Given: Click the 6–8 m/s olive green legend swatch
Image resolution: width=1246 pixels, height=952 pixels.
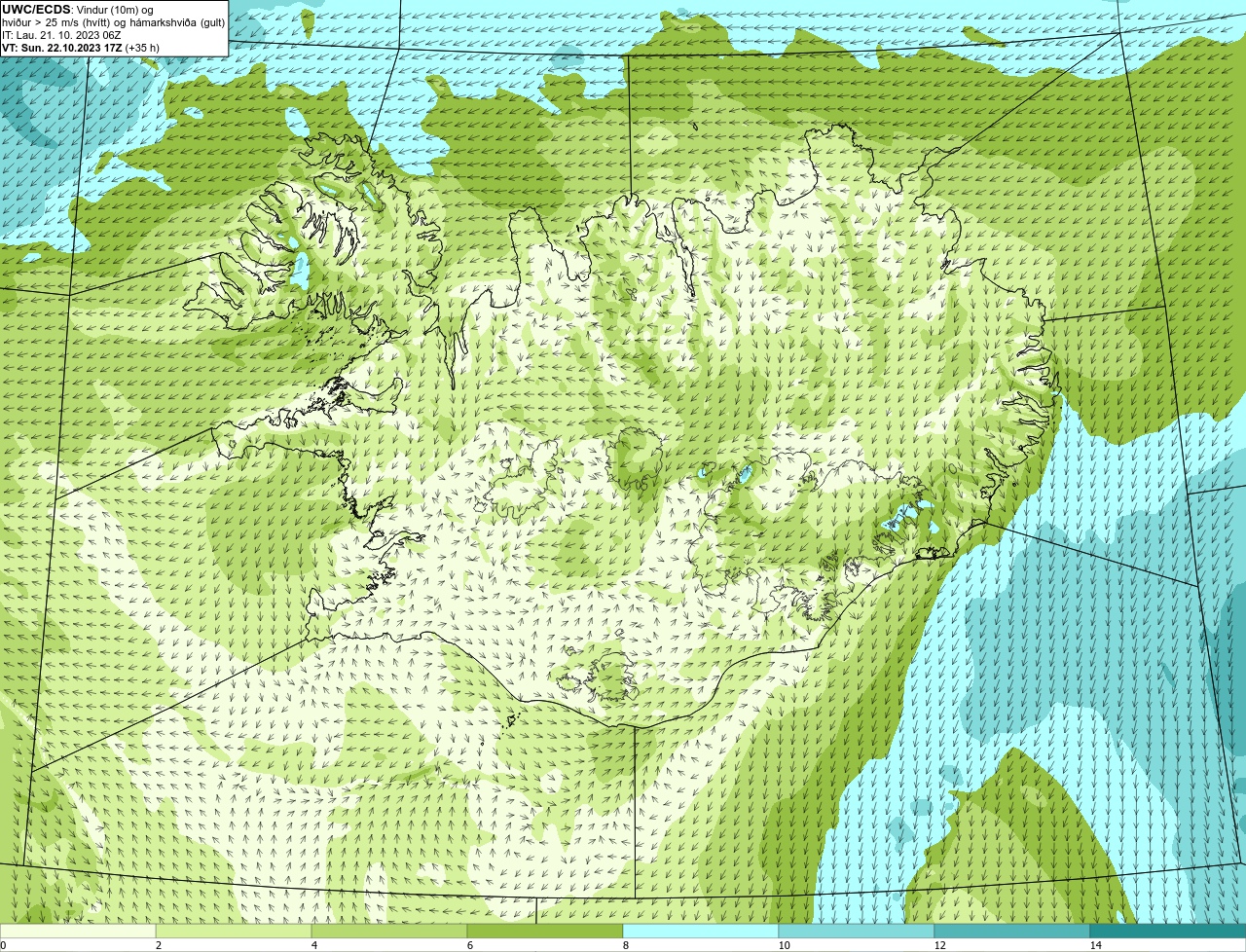Looking at the screenshot, I should tap(545, 931).
